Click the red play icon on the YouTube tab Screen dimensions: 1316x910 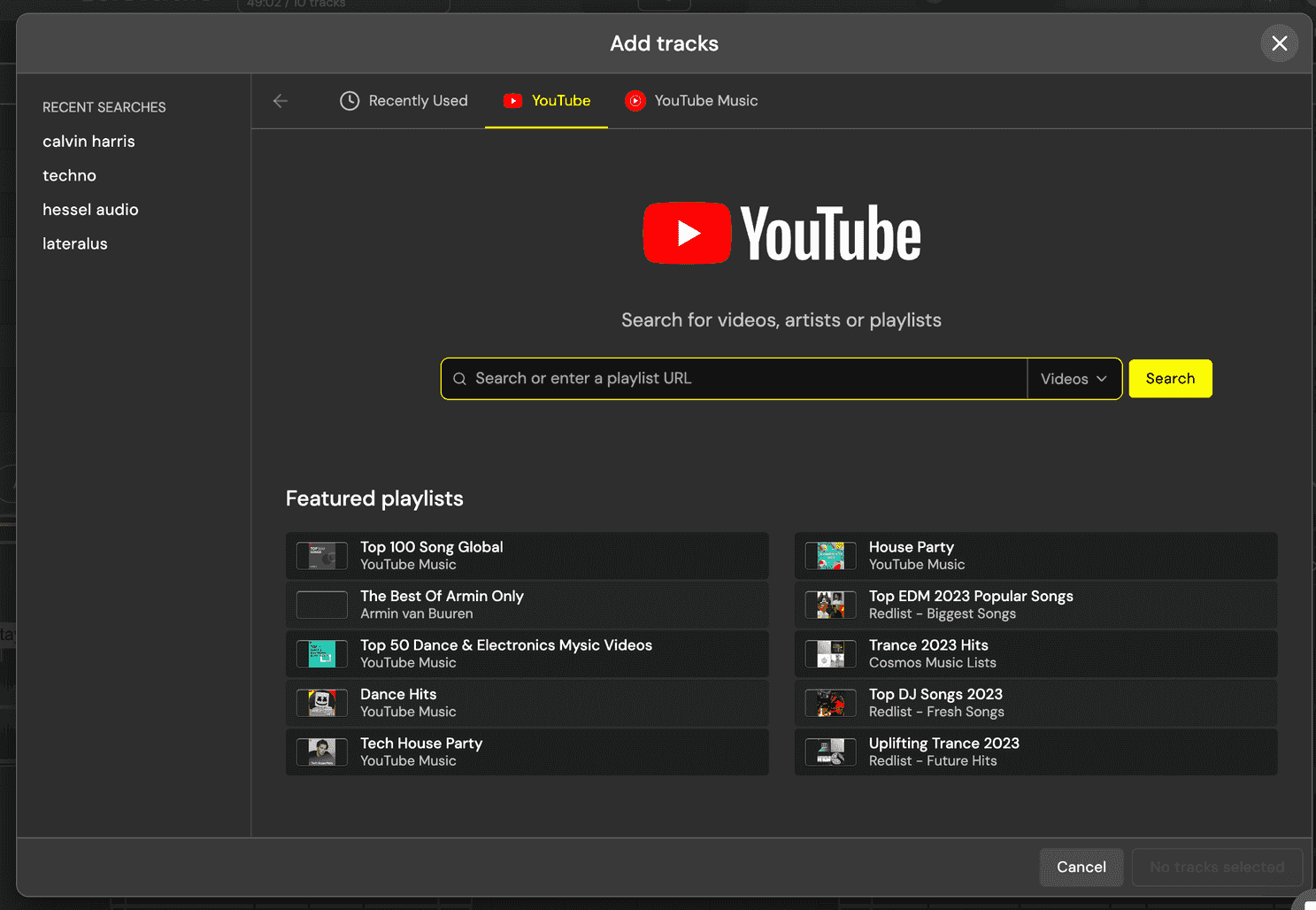coord(513,101)
